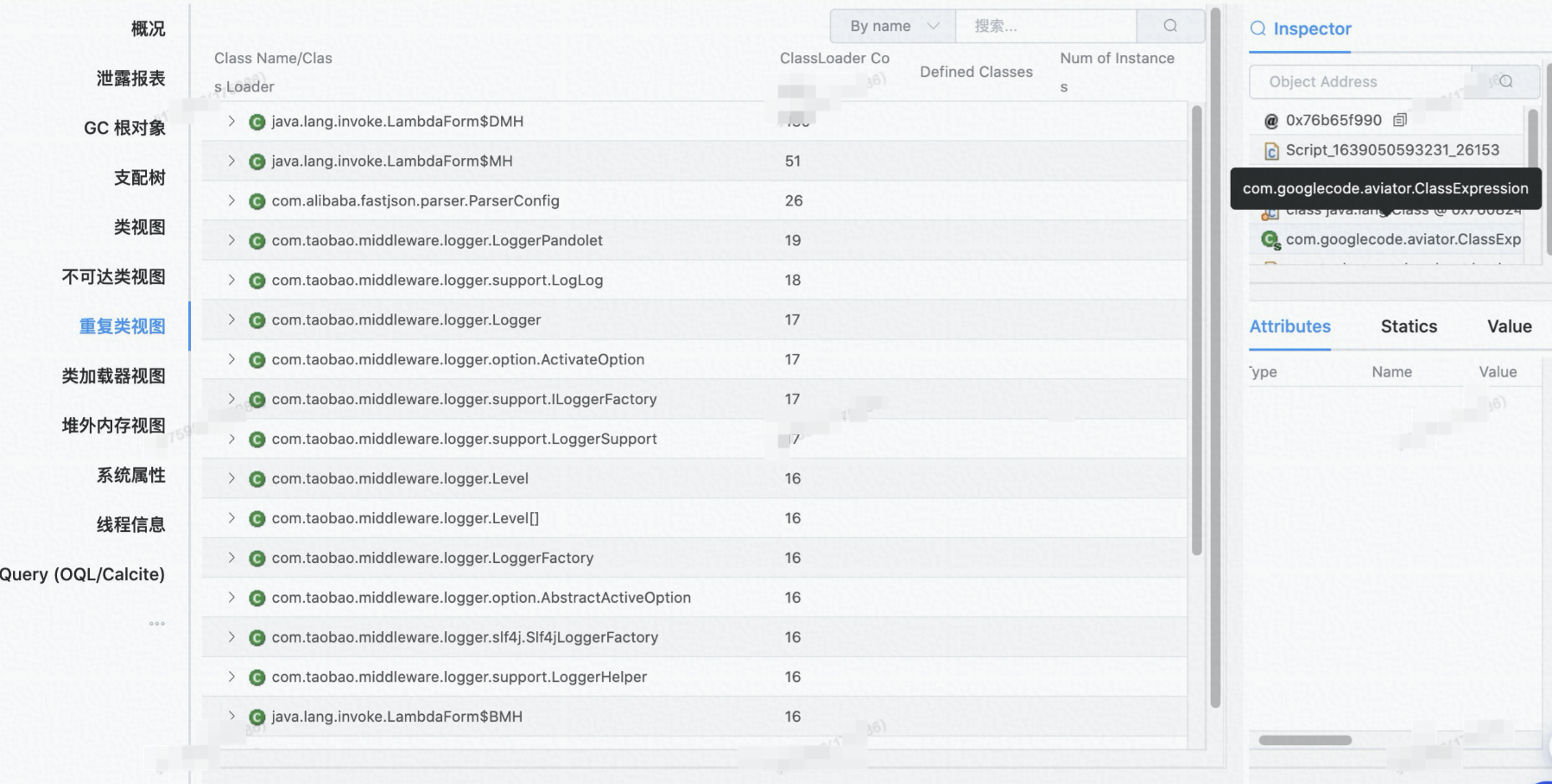
Task: Click the three-dots more icon in the sidebar
Action: [x=156, y=623]
